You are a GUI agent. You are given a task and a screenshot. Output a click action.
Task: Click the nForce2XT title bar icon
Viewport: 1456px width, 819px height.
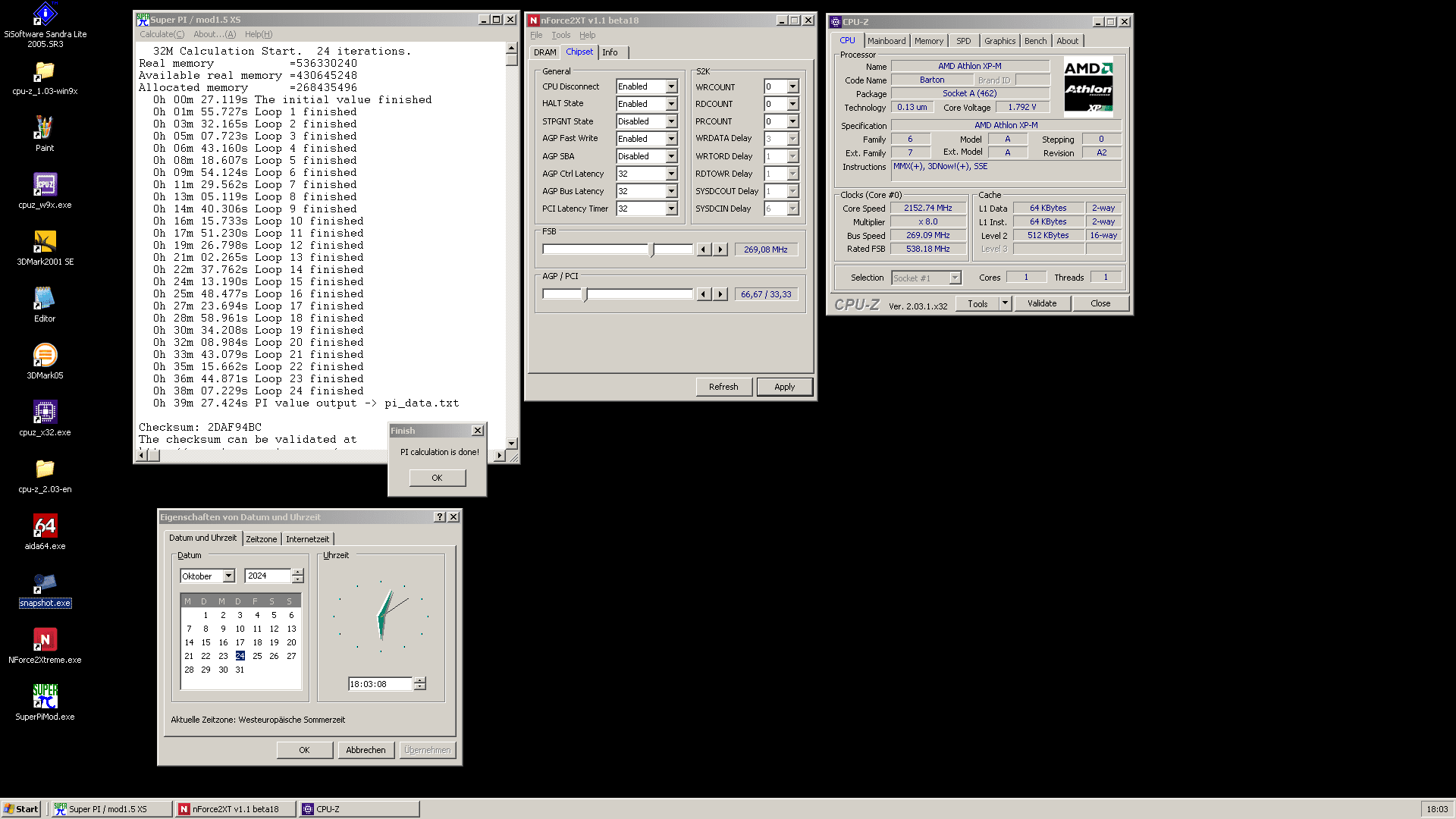pyautogui.click(x=534, y=20)
